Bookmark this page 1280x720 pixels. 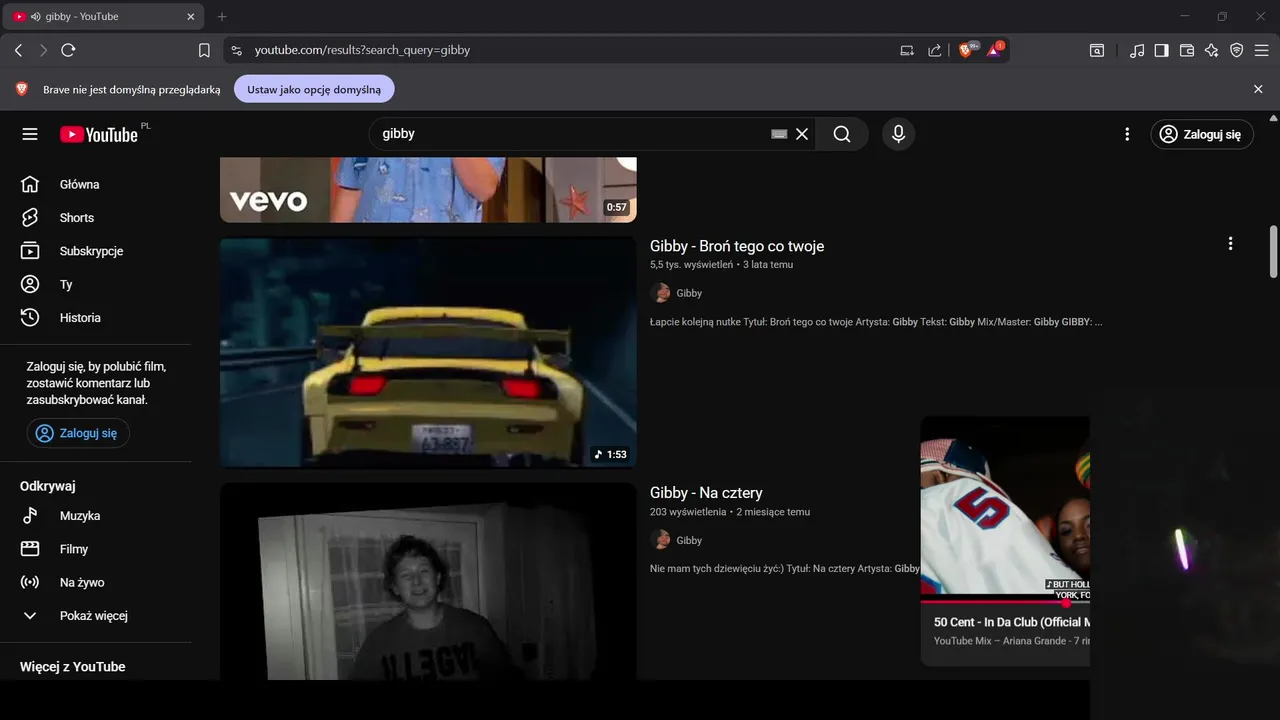[204, 50]
